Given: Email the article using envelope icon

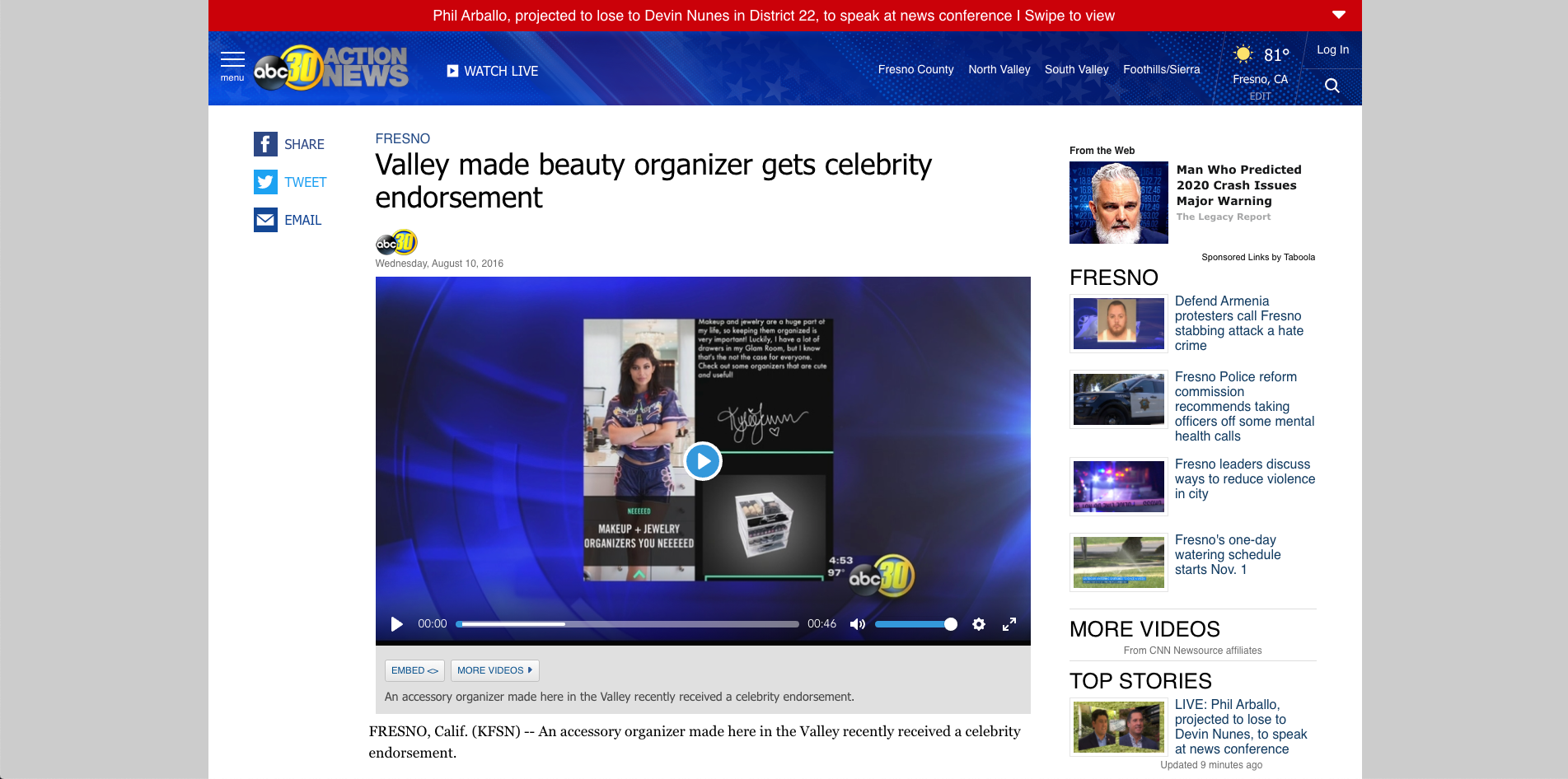Looking at the screenshot, I should pos(265,220).
